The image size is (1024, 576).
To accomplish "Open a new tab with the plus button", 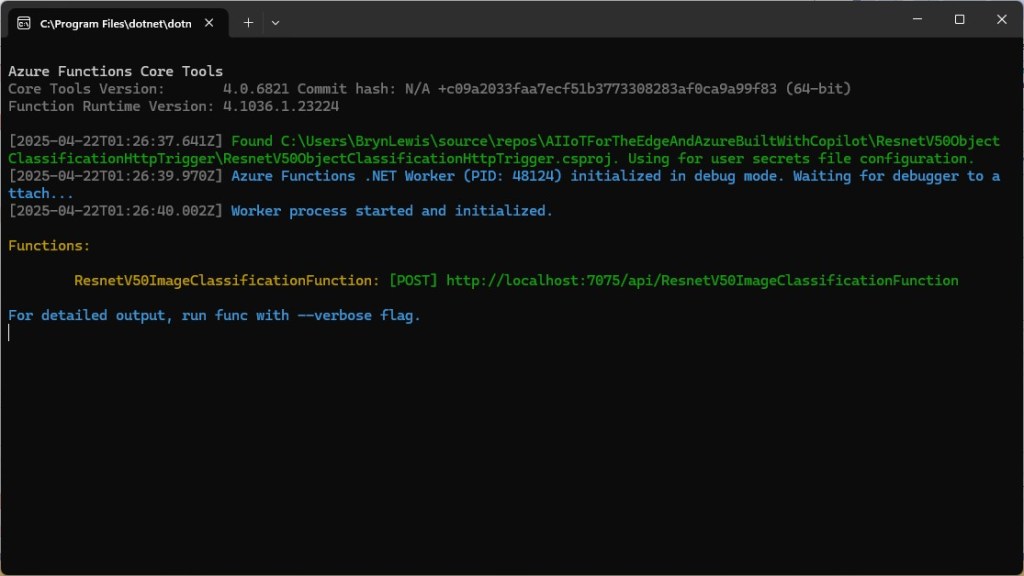I will (x=248, y=22).
